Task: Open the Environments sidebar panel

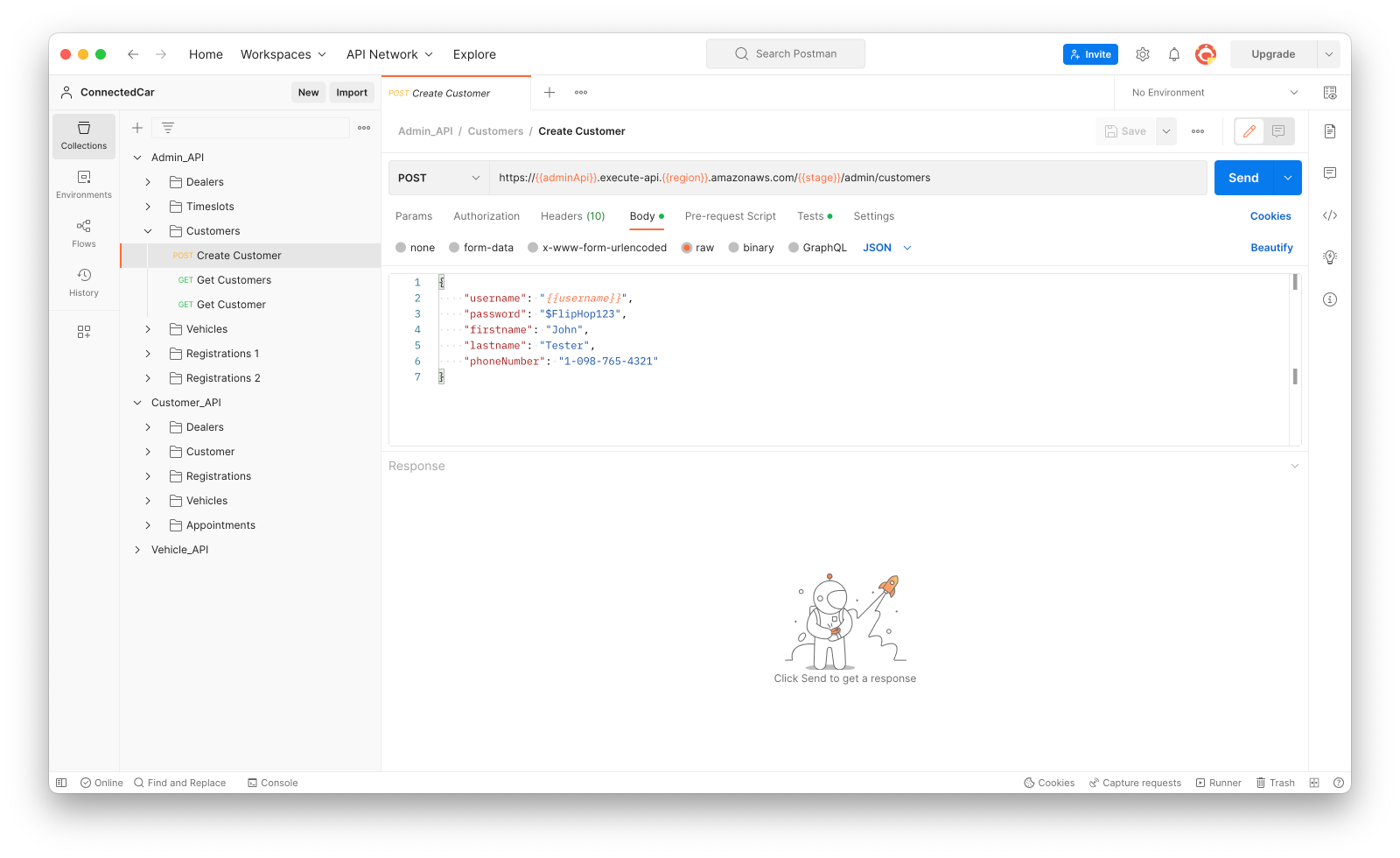Action: (x=84, y=185)
